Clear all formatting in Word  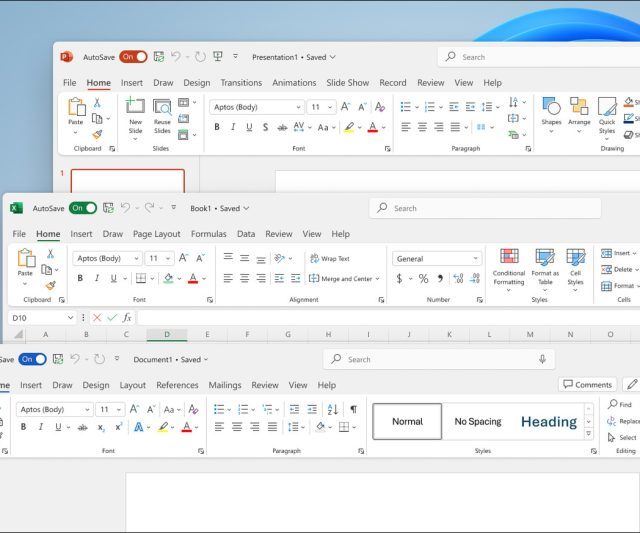[x=193, y=409]
